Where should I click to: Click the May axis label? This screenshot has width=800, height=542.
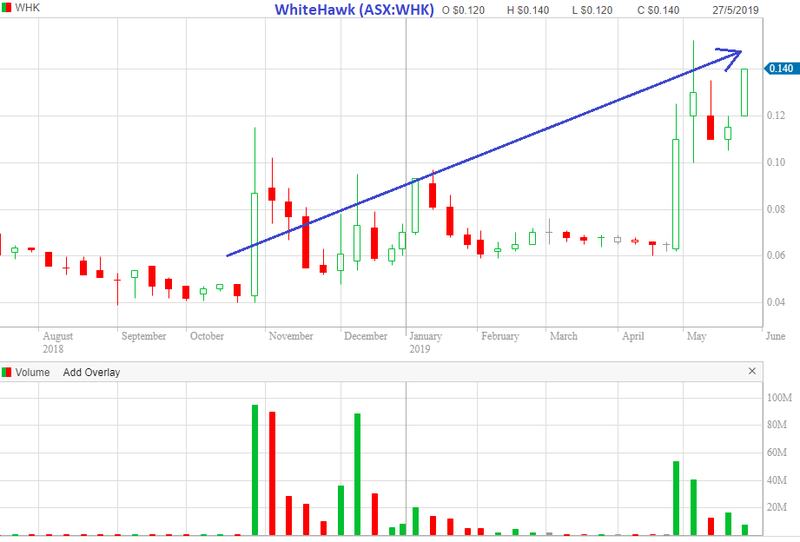(696, 336)
